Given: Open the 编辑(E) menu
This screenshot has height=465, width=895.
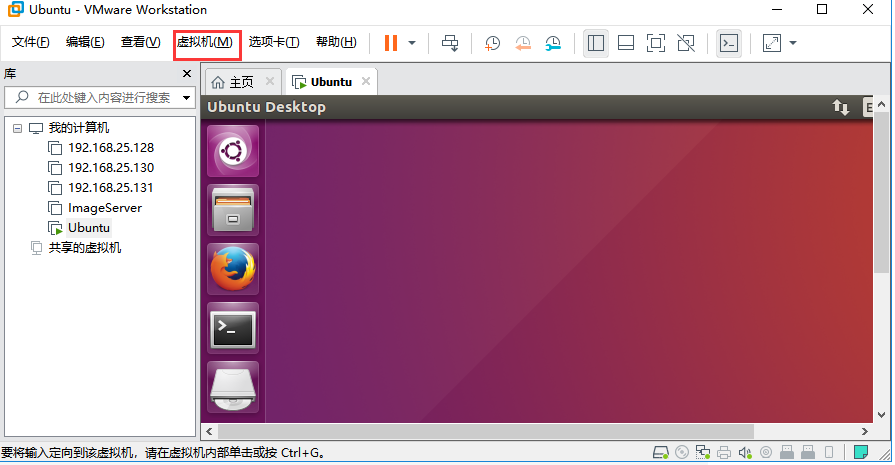Looking at the screenshot, I should 85,42.
